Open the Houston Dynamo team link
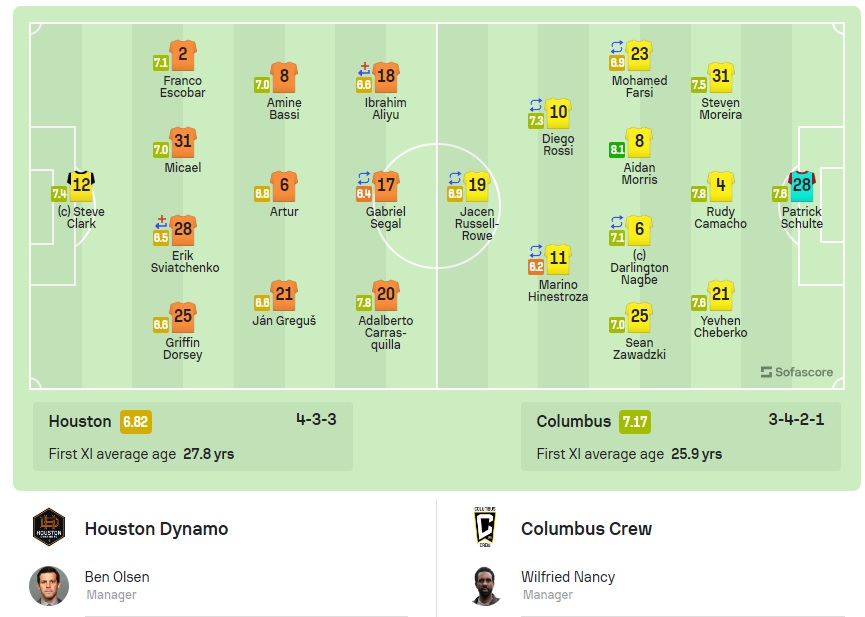 (x=156, y=529)
